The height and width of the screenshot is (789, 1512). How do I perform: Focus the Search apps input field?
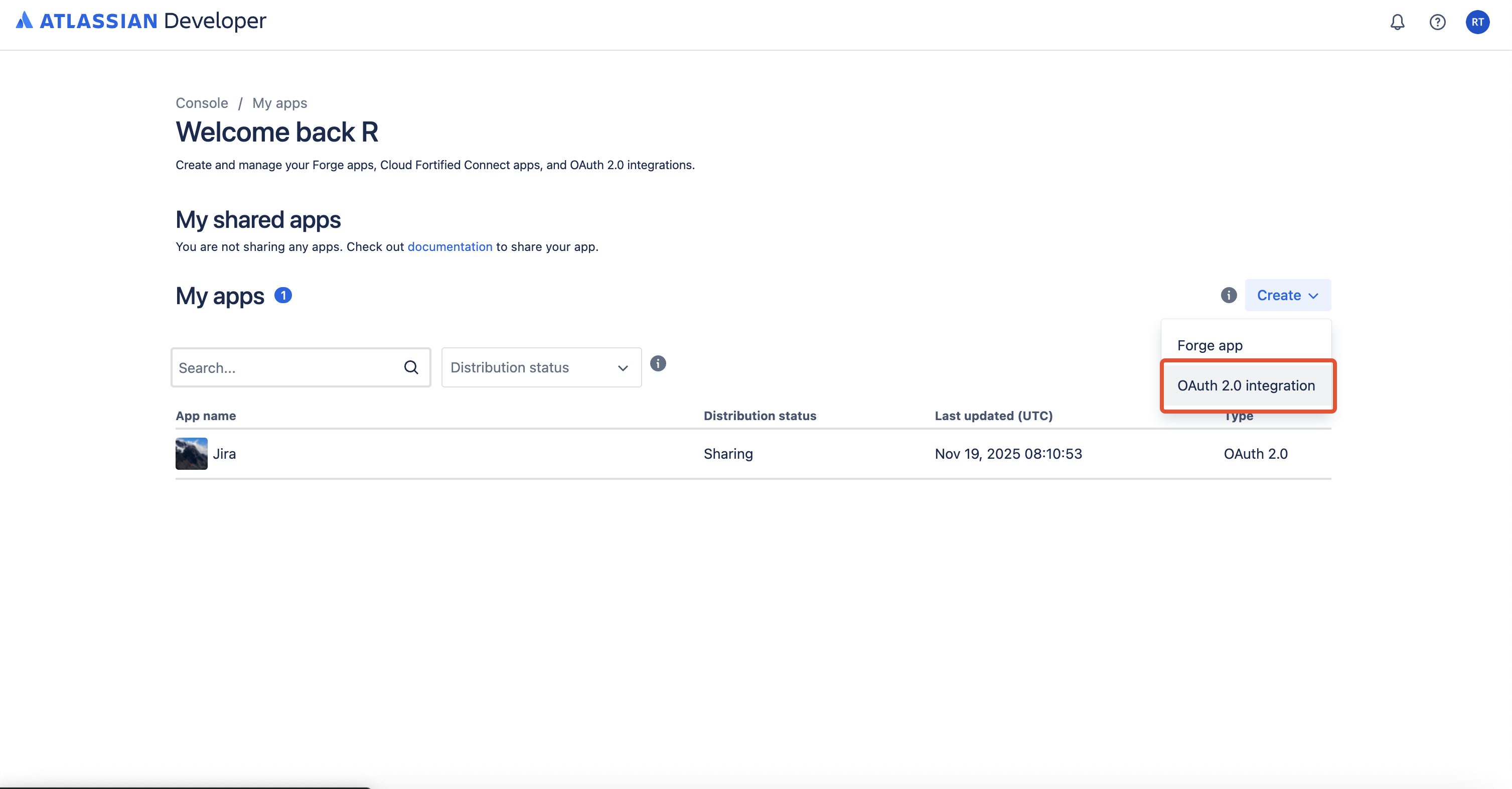pos(287,367)
